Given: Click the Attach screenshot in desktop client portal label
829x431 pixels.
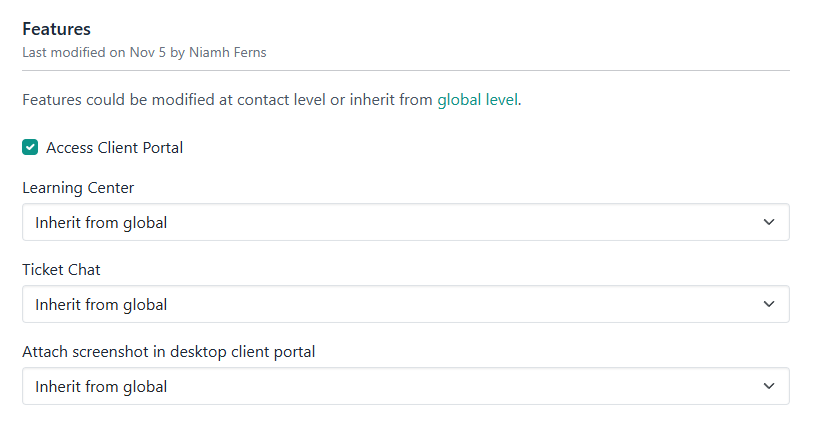Looking at the screenshot, I should [168, 351].
